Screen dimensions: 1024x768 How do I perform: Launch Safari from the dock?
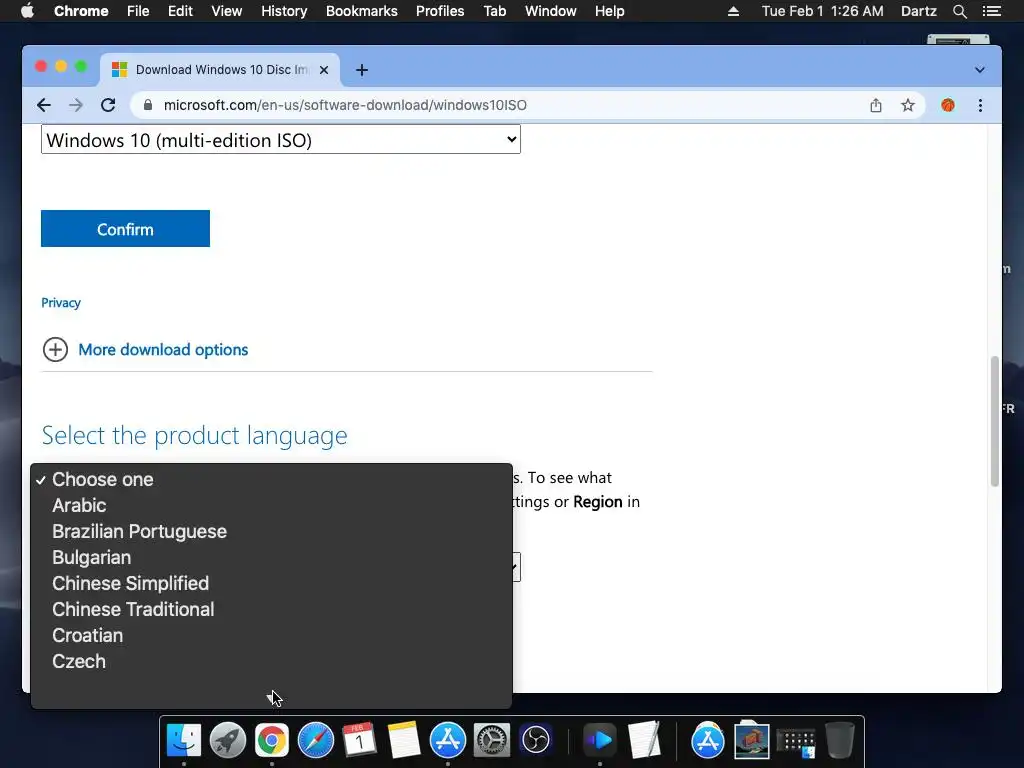pos(315,740)
